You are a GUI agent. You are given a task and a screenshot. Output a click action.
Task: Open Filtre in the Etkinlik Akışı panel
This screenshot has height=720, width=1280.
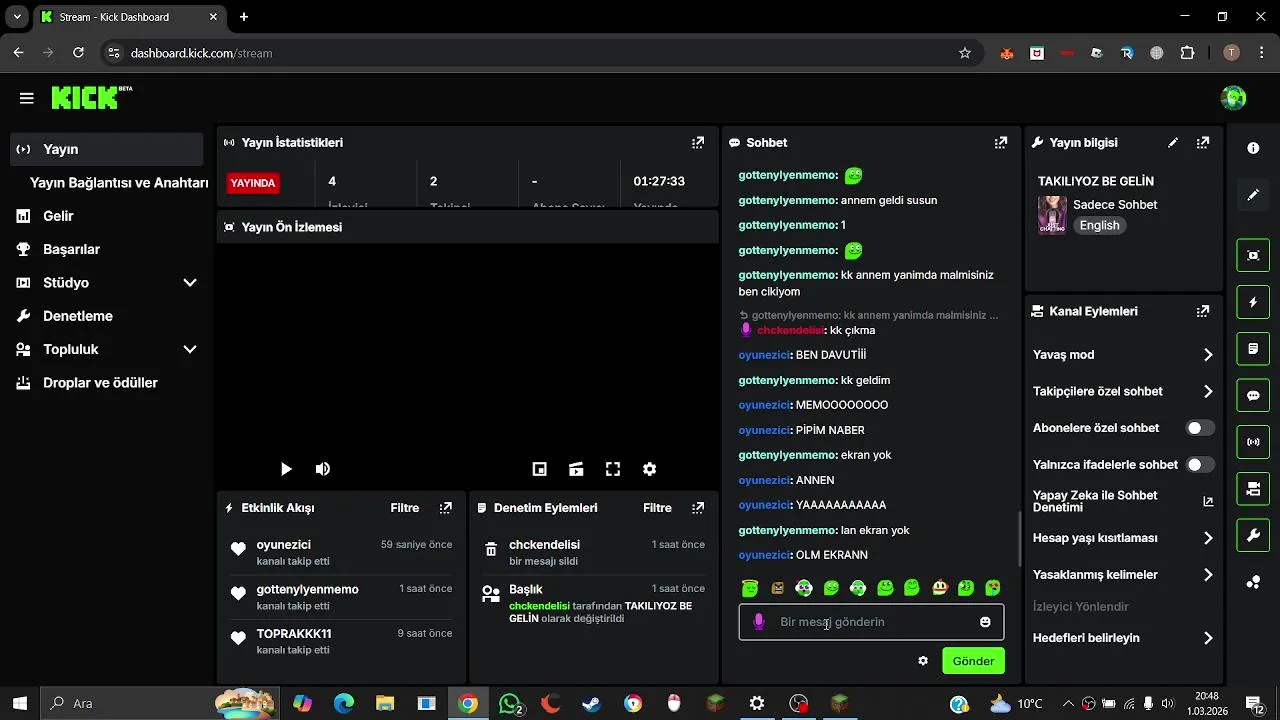click(405, 508)
